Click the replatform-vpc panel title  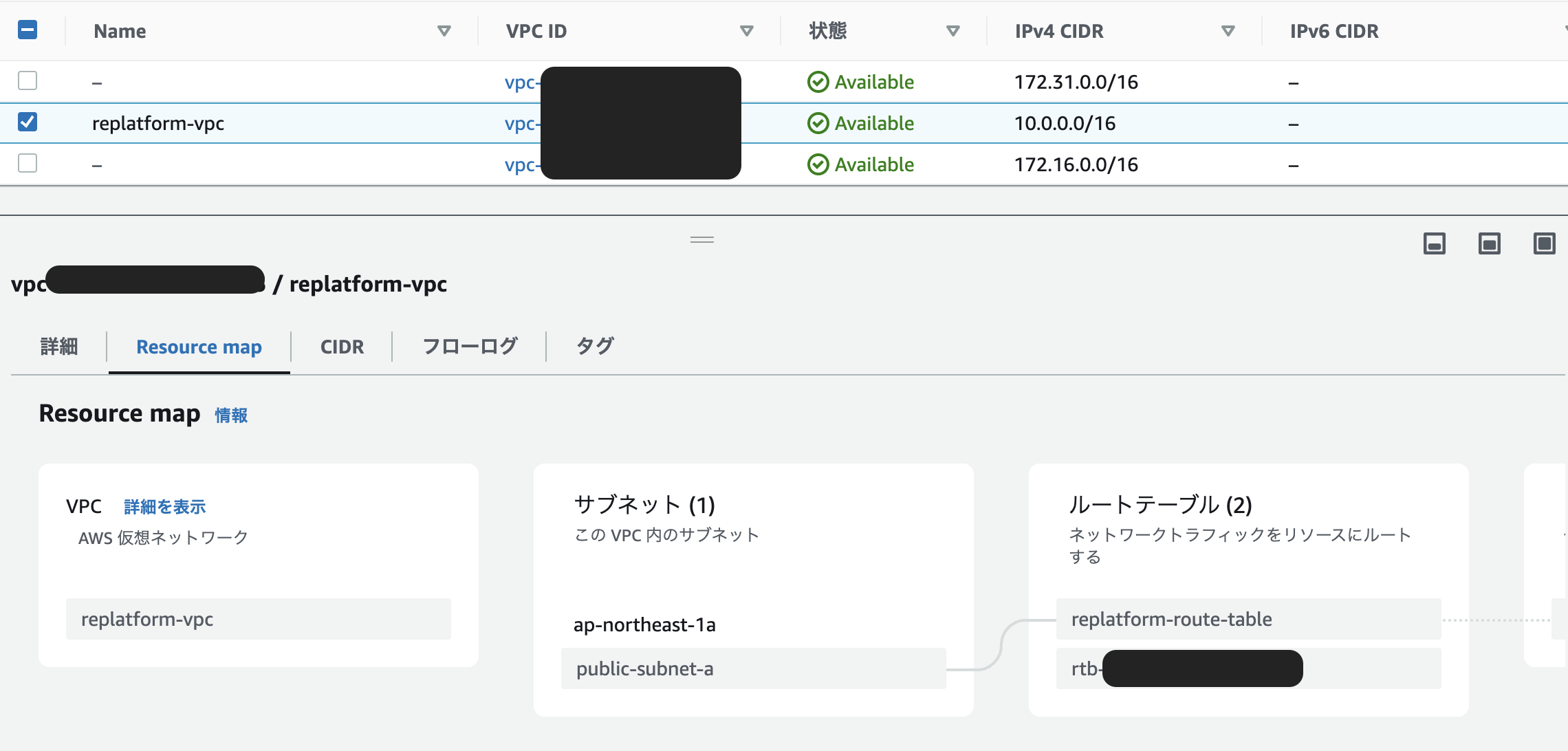point(368,283)
